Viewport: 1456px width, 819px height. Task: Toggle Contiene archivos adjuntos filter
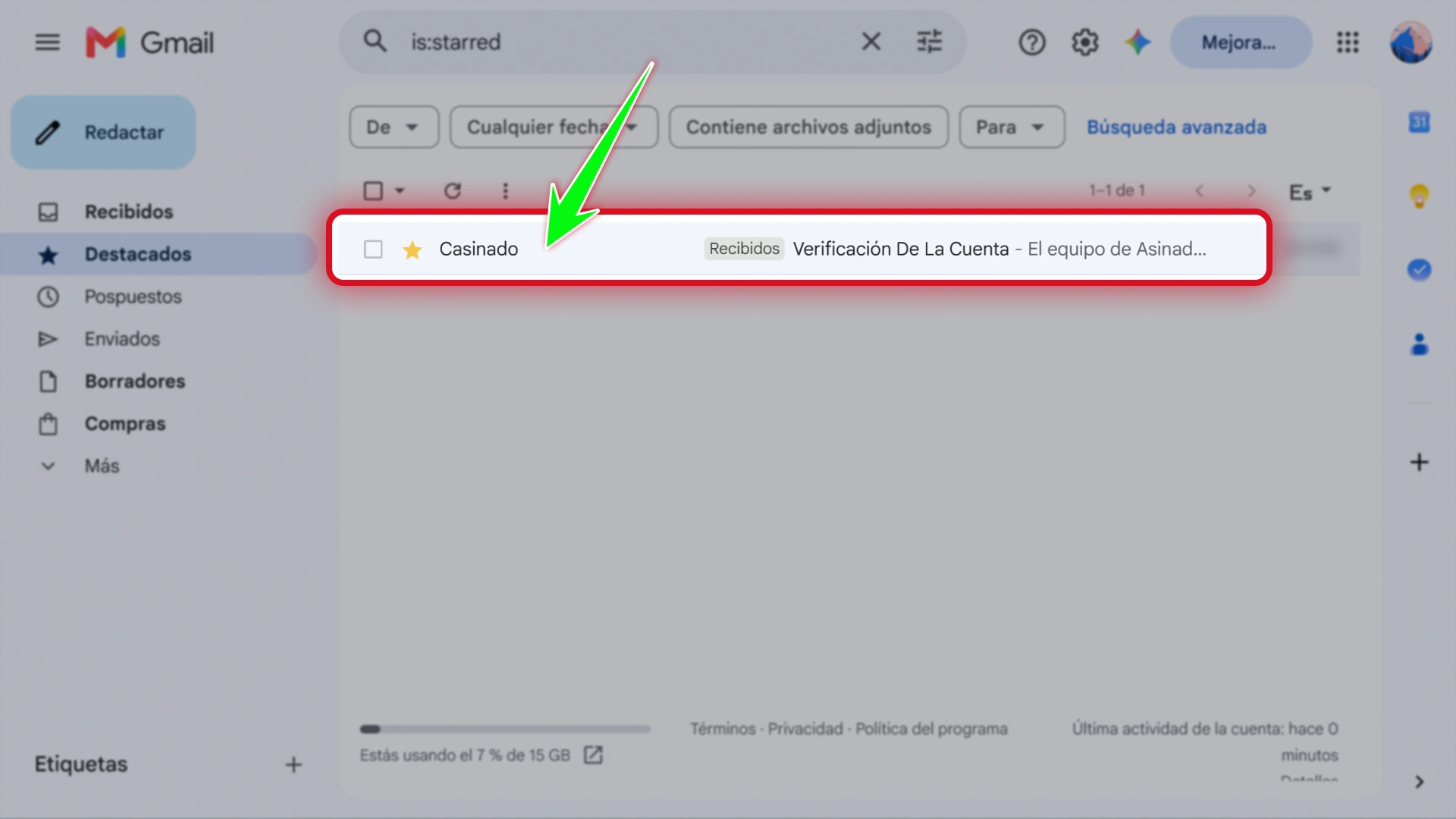[808, 127]
